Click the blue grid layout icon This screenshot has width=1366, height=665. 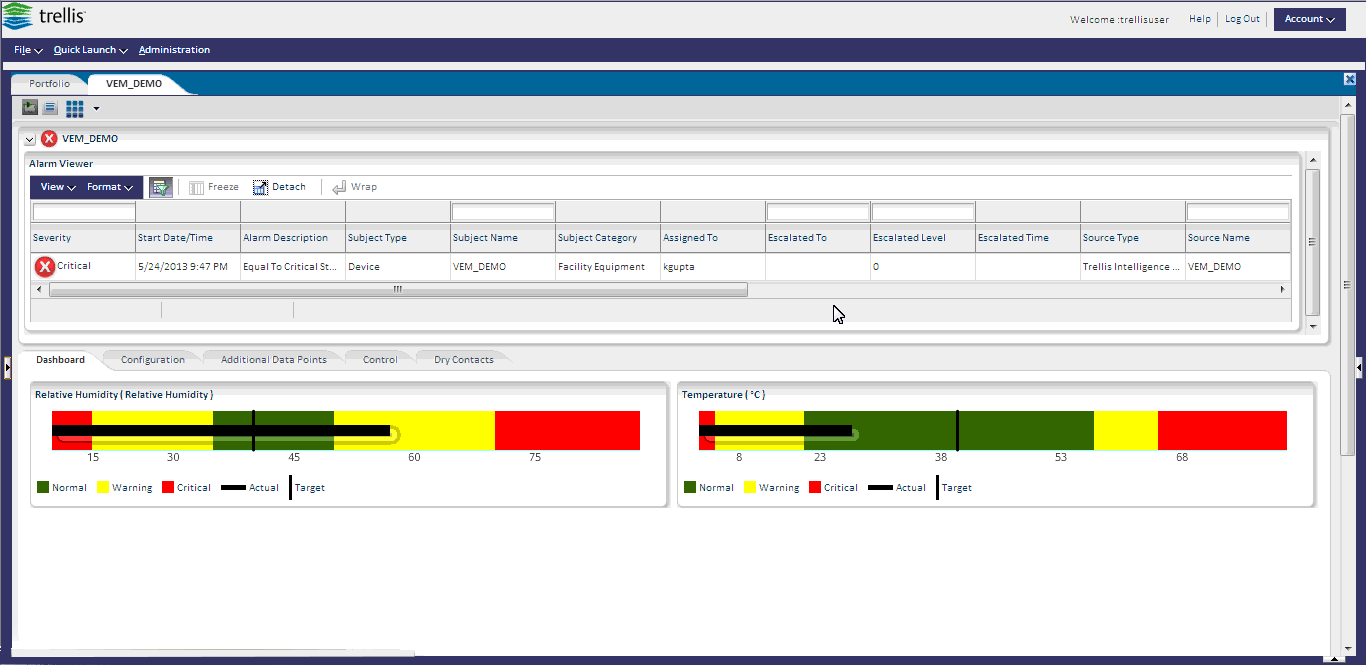[x=75, y=108]
